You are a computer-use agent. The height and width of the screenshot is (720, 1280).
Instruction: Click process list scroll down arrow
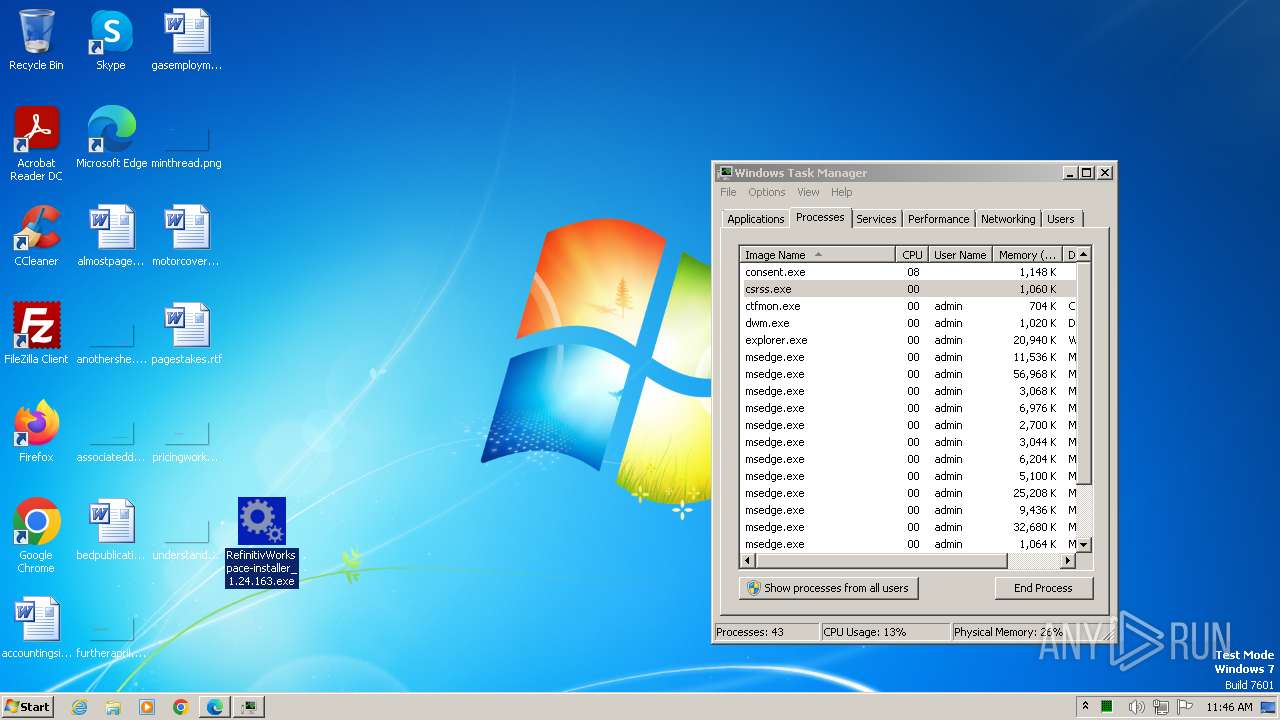pyautogui.click(x=1083, y=544)
